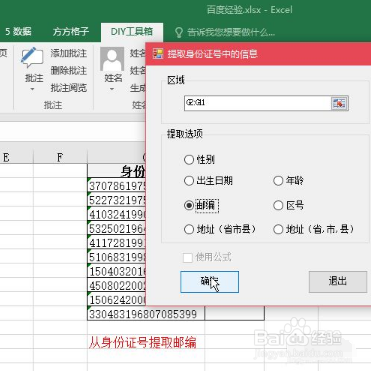
Task: Click cell starting with 150624
Action: (x=117, y=300)
